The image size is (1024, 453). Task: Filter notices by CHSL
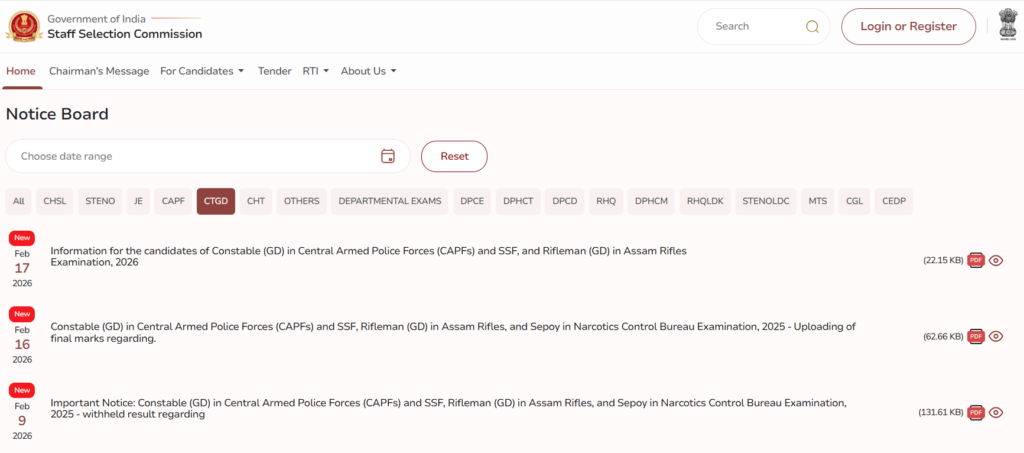coord(55,202)
